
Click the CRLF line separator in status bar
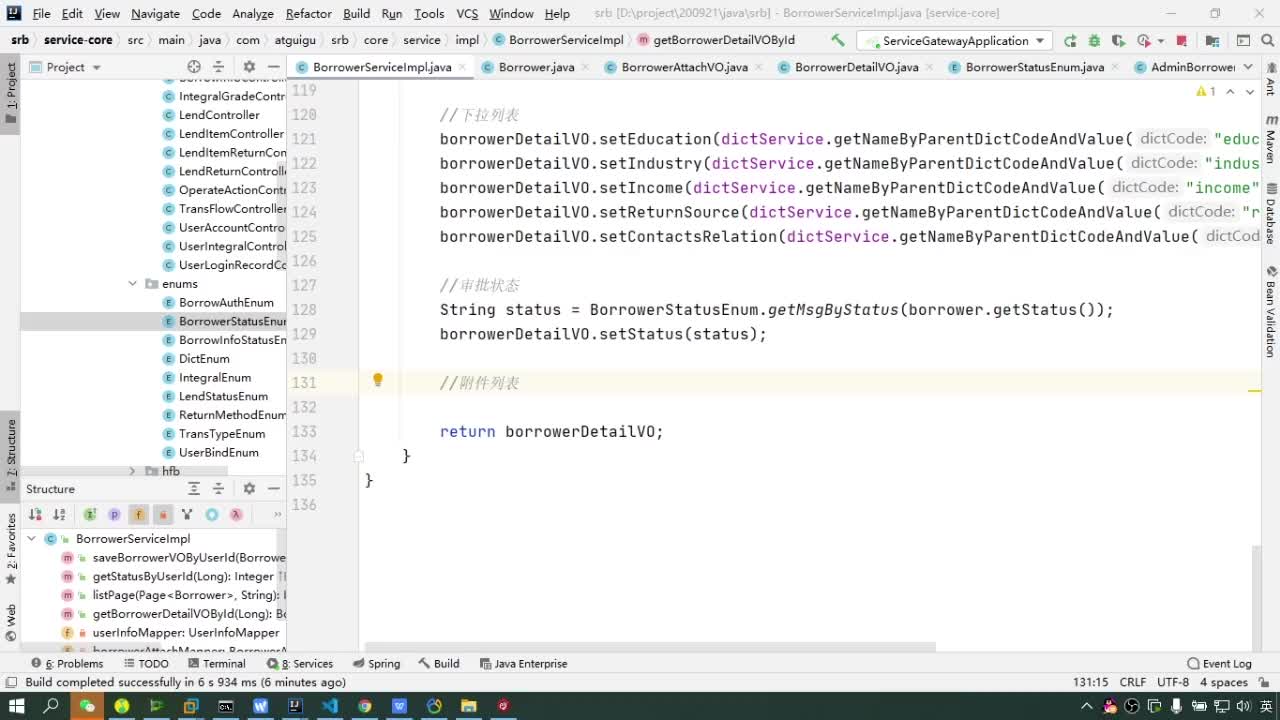pos(1133,683)
